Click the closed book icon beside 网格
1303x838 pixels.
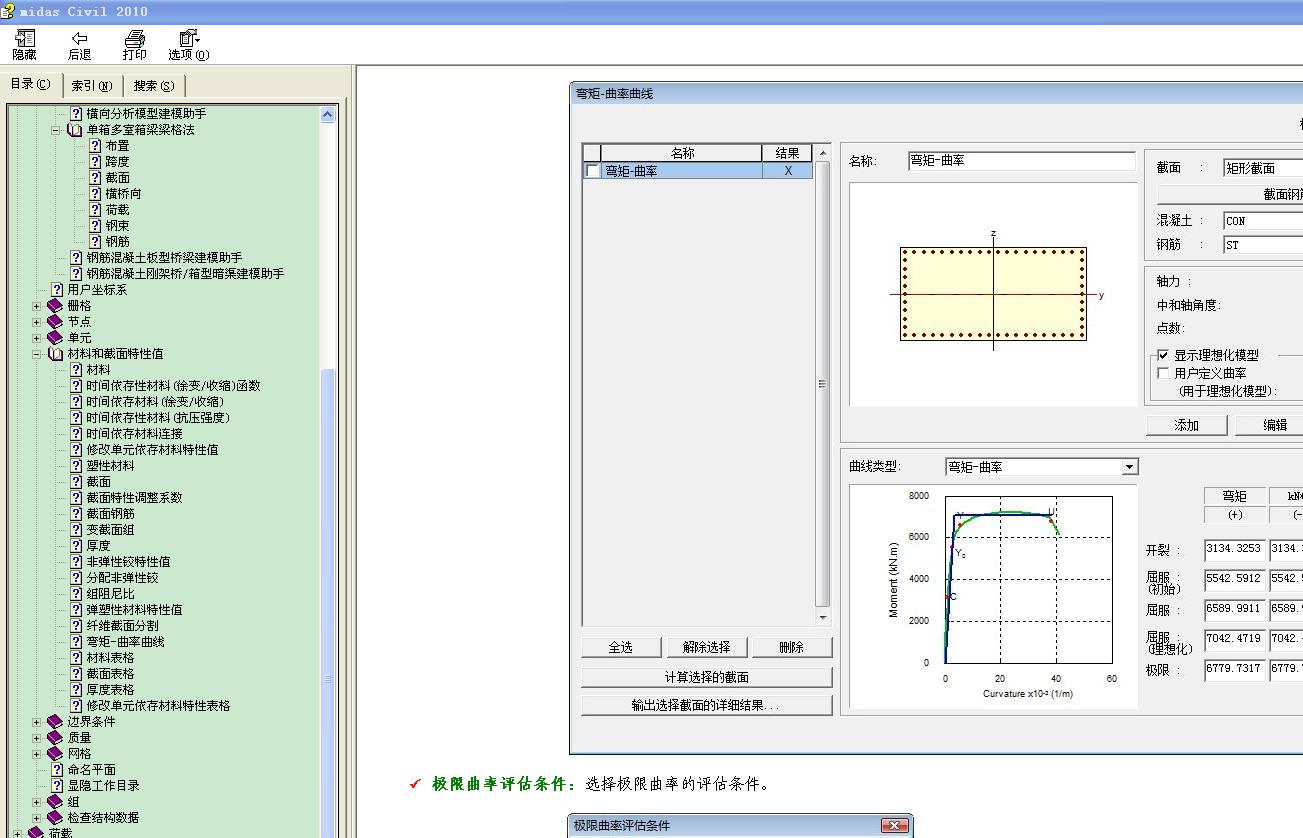pyautogui.click(x=55, y=754)
